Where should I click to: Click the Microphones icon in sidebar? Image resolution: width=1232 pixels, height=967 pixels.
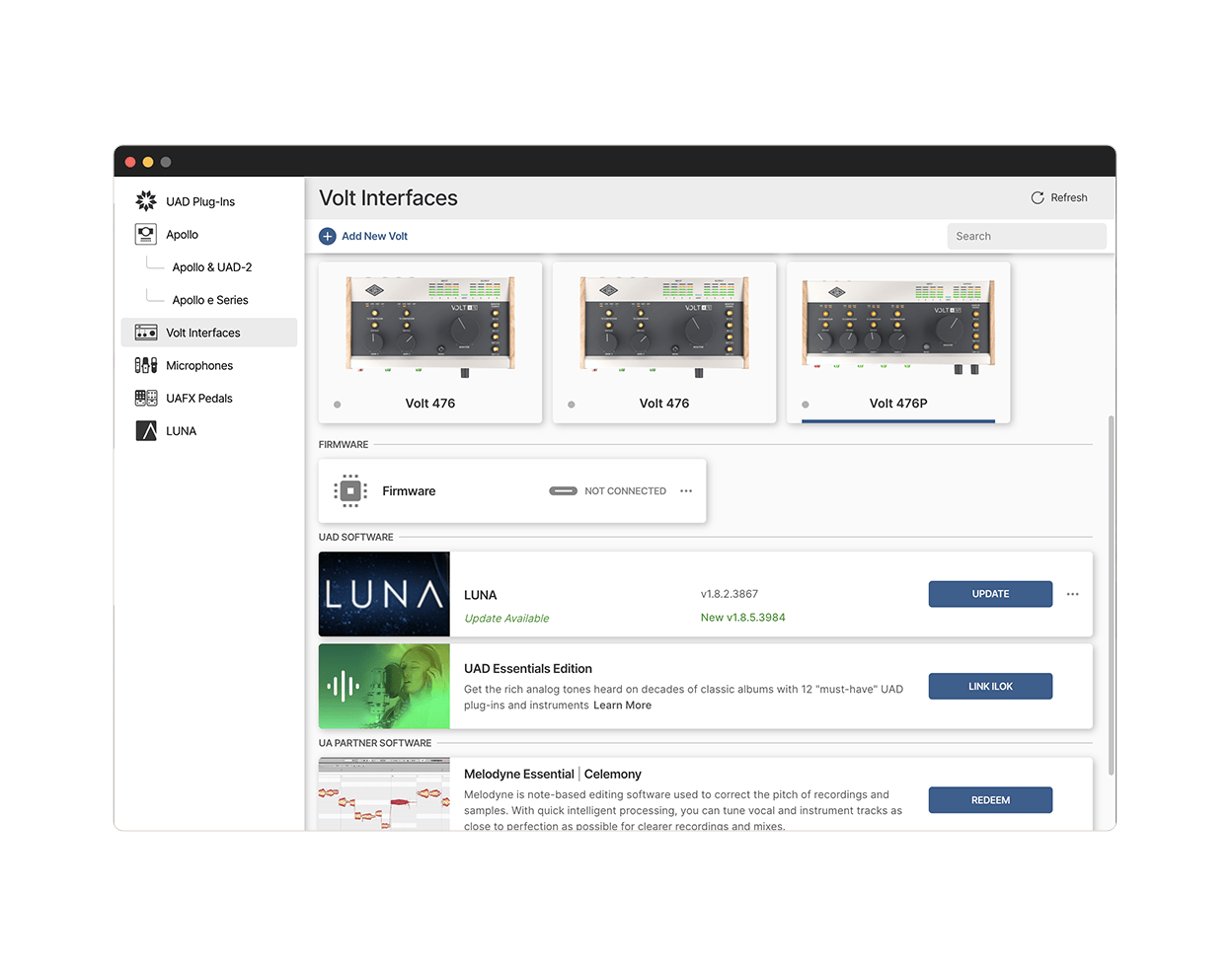click(x=146, y=365)
